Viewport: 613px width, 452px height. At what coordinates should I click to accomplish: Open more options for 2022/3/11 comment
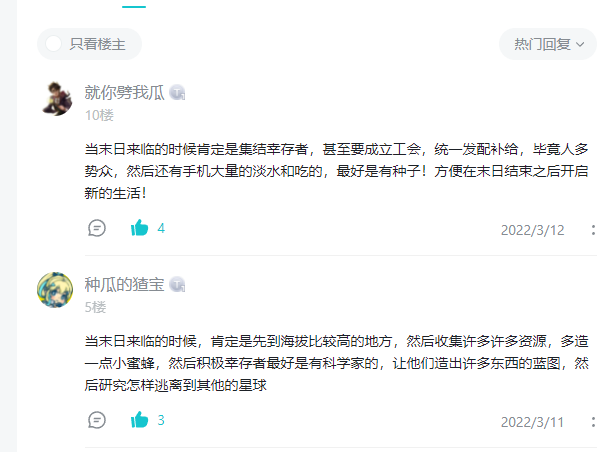click(593, 422)
